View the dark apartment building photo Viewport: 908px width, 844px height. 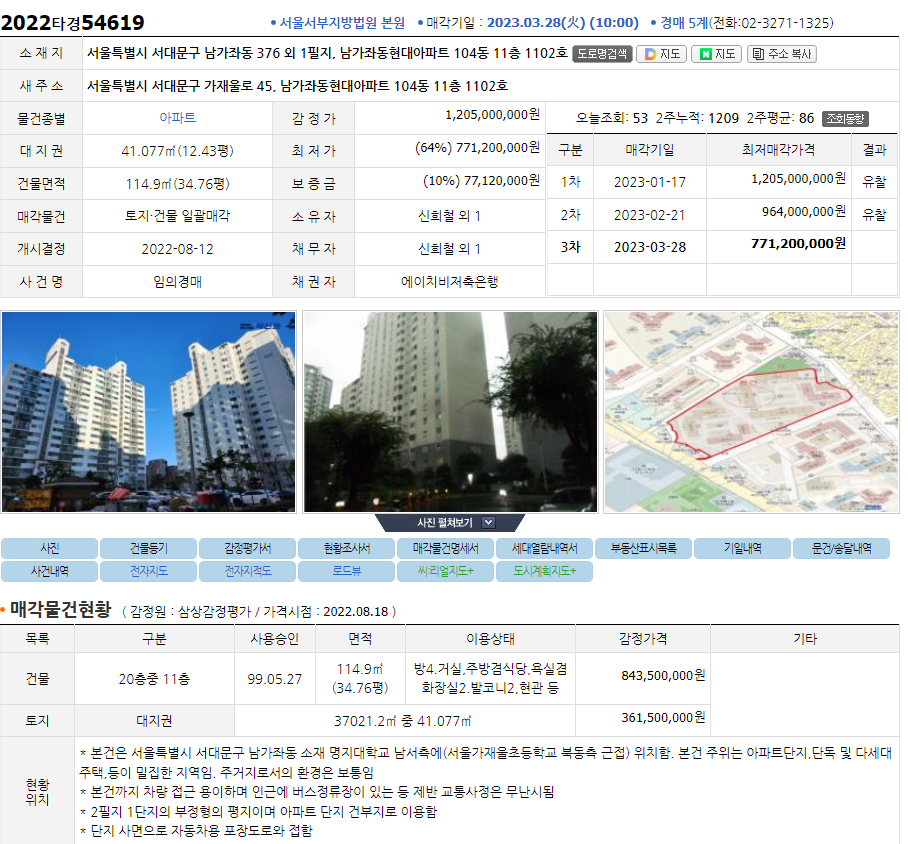tap(450, 412)
